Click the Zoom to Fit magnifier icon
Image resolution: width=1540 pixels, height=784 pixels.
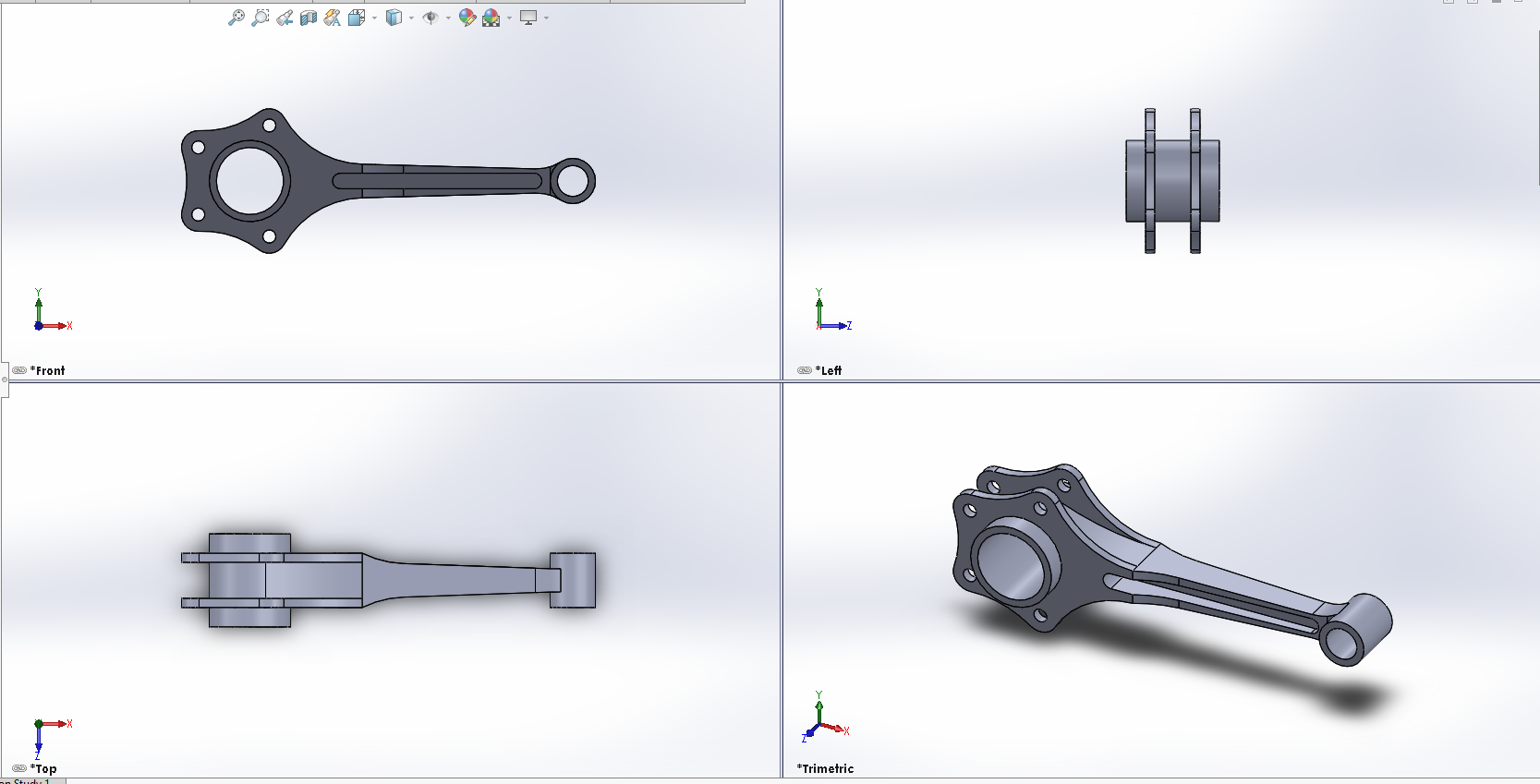[x=236, y=18]
